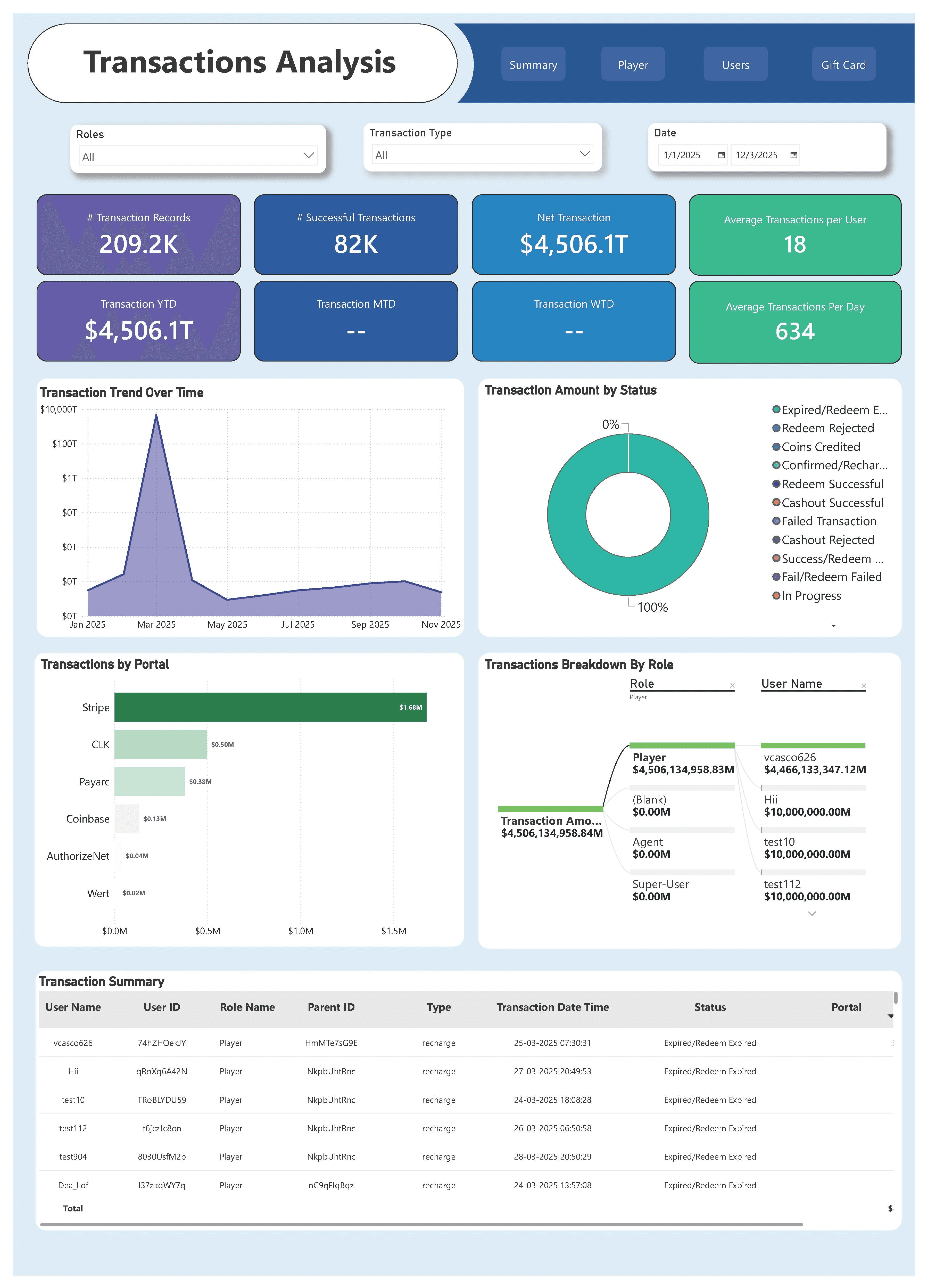Click the Redeem Rejected legend marker
Viewport: 928px width, 1288px height.
pyautogui.click(x=776, y=428)
